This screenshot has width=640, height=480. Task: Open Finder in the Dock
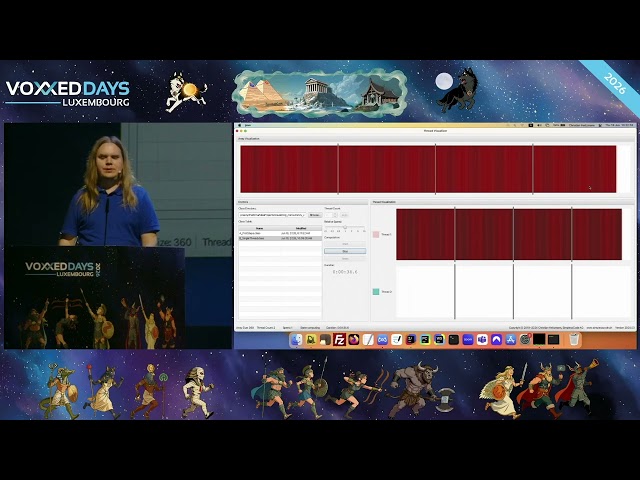[297, 340]
